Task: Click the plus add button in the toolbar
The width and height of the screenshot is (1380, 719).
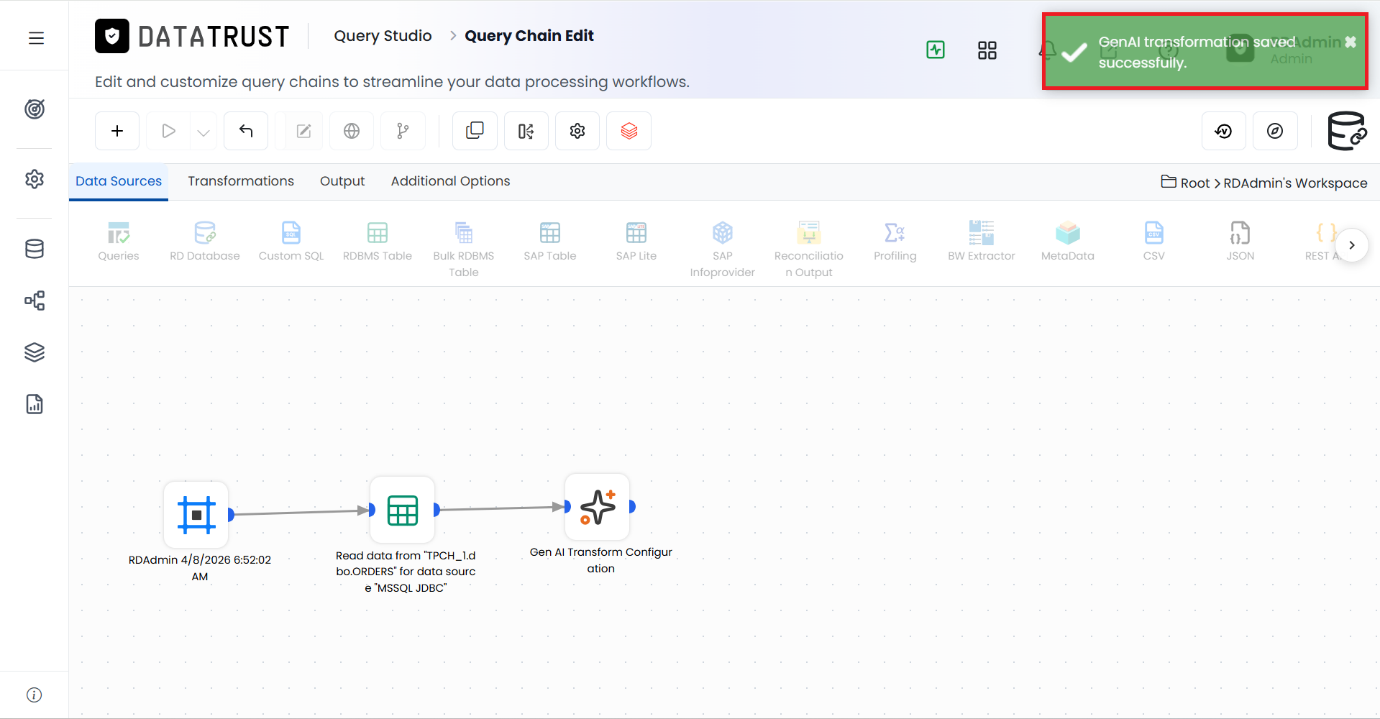Action: point(117,131)
